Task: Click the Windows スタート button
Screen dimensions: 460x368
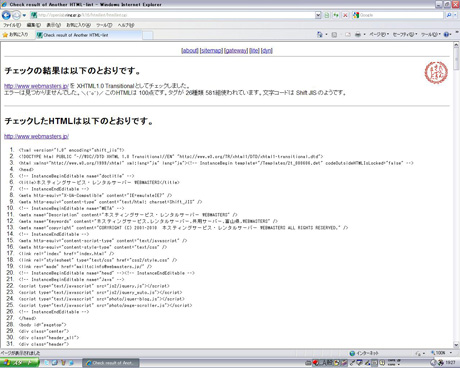Action: [19, 363]
